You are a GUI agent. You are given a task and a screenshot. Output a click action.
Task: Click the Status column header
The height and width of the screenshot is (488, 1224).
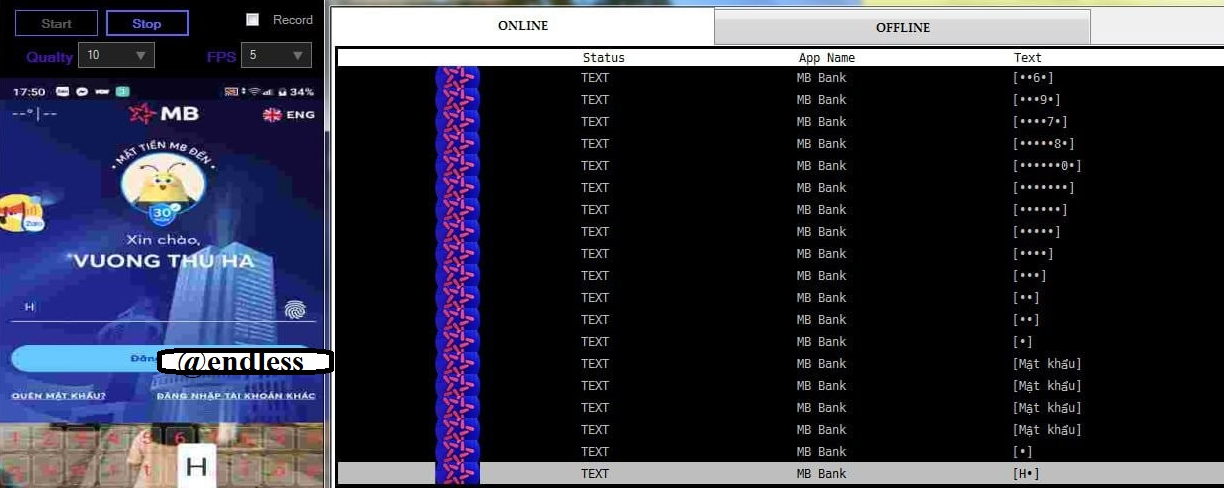point(603,58)
